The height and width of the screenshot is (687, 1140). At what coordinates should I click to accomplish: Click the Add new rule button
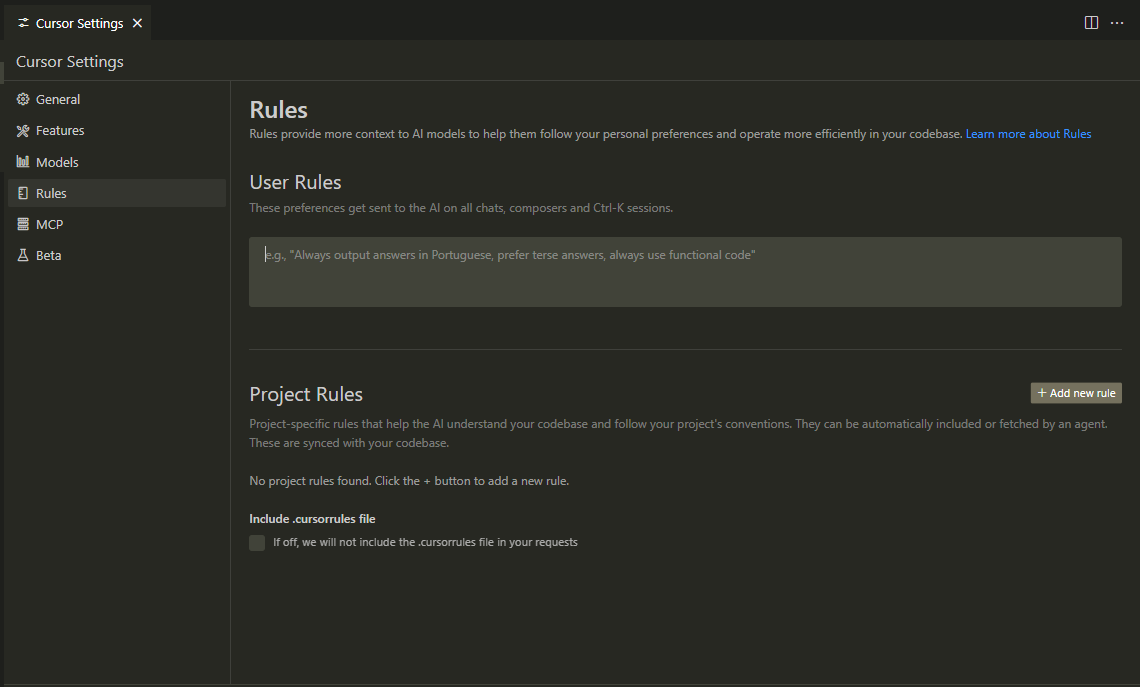(x=1076, y=393)
